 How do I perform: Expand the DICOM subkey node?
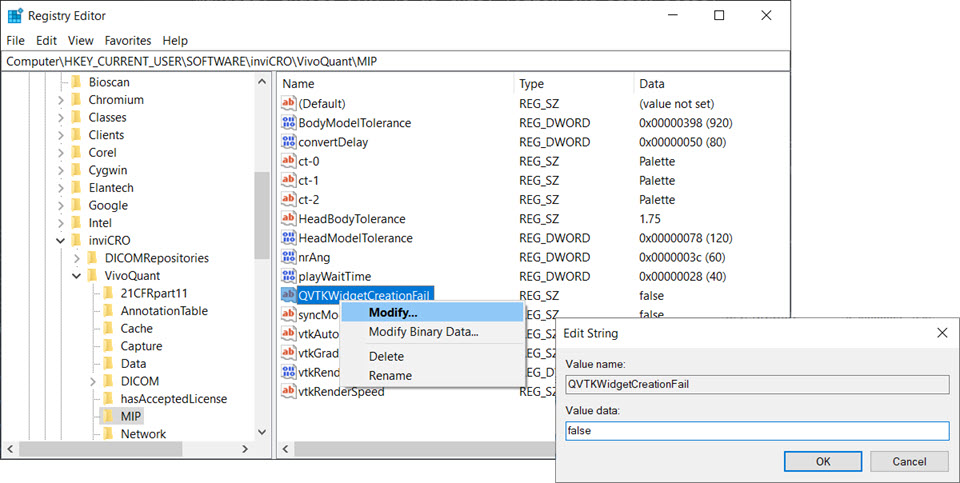[93, 381]
